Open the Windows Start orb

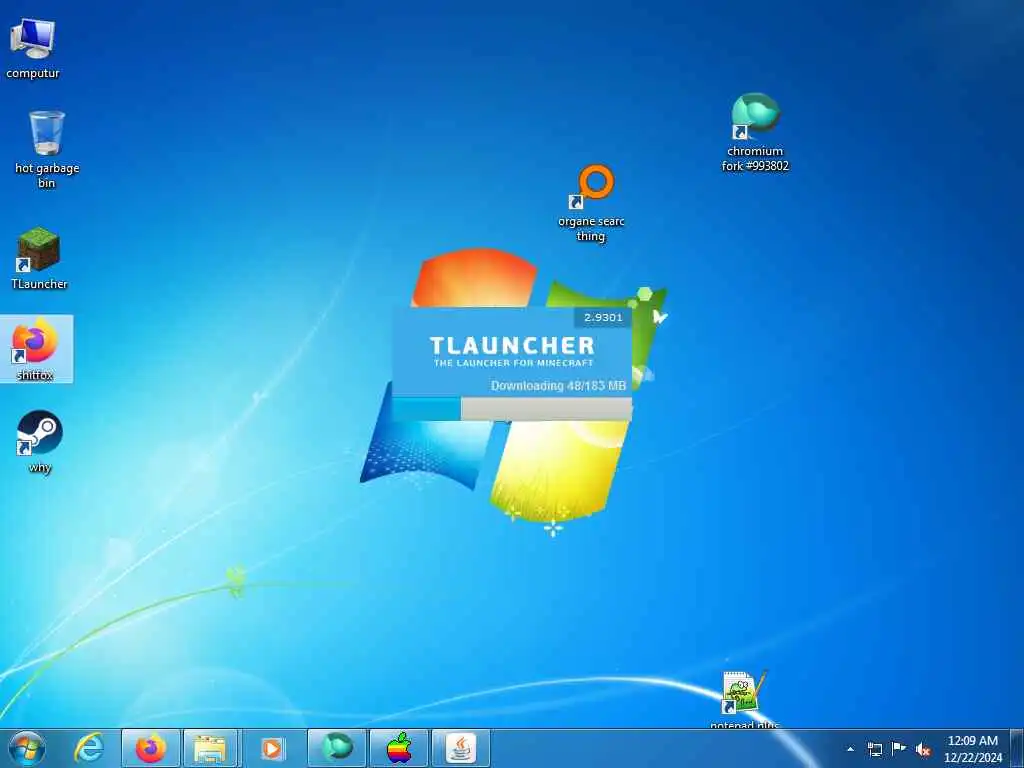click(27, 748)
